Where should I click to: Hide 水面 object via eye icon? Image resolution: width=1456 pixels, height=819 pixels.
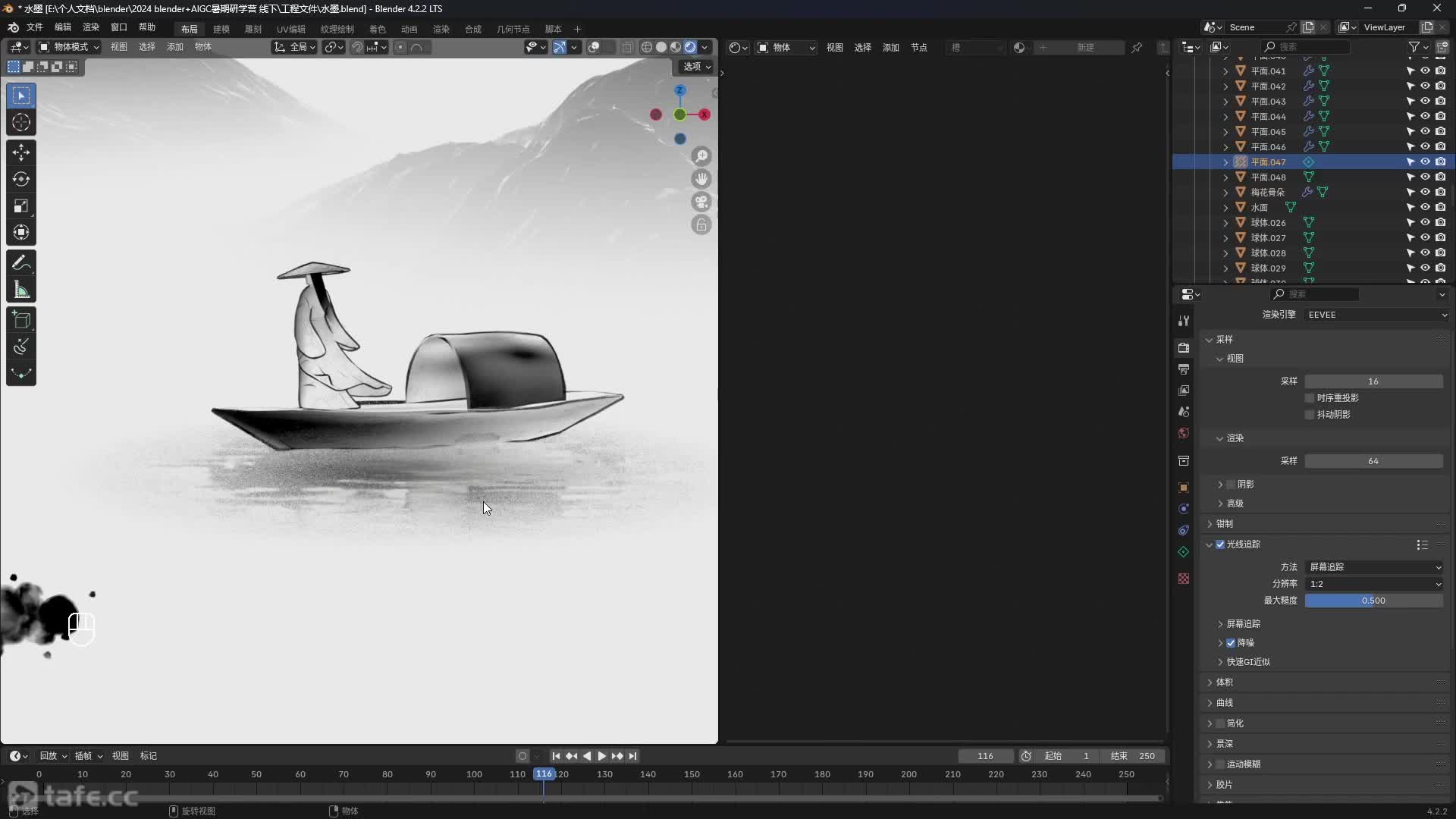coord(1426,207)
